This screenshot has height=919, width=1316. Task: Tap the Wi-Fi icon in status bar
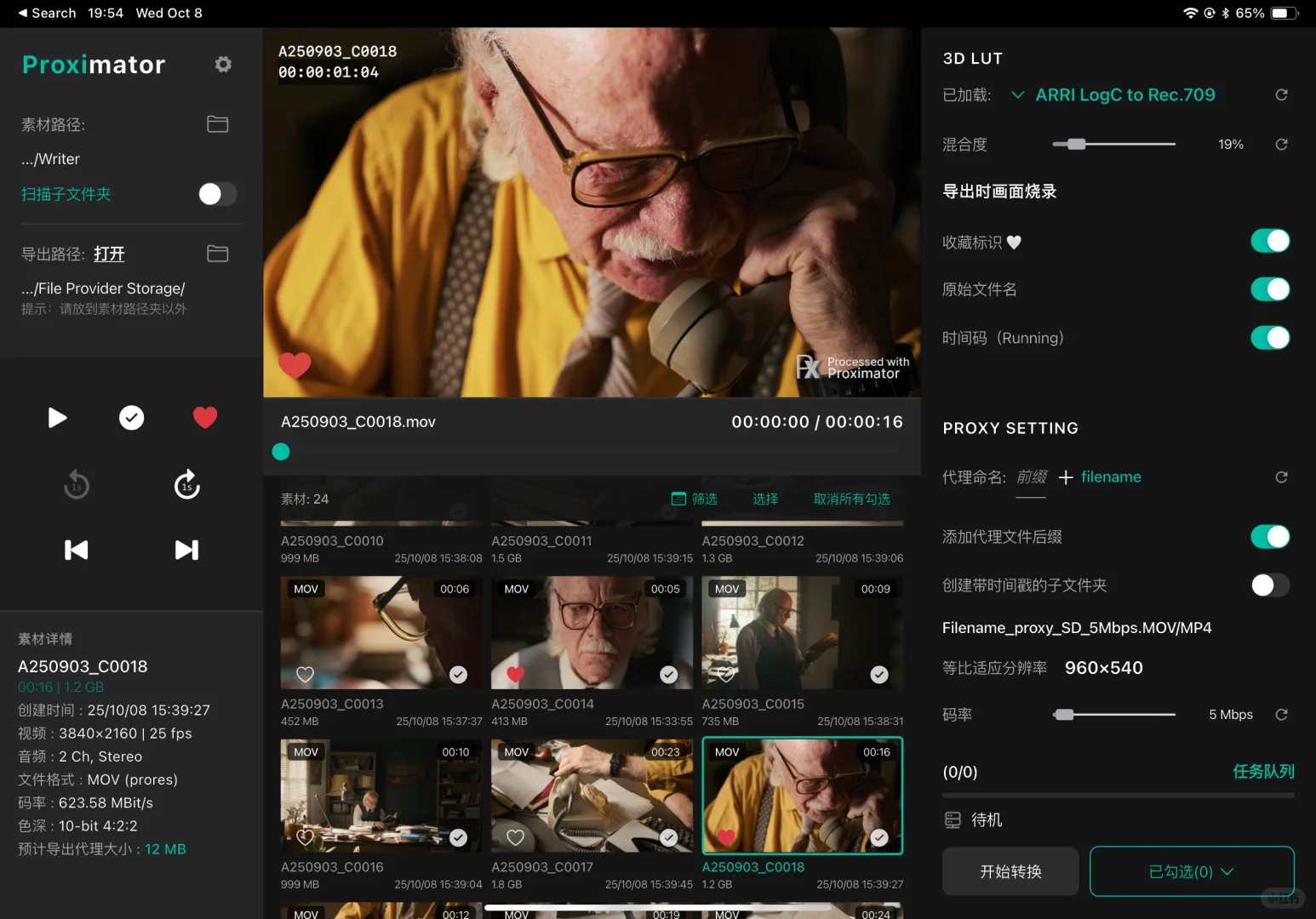[x=1190, y=13]
